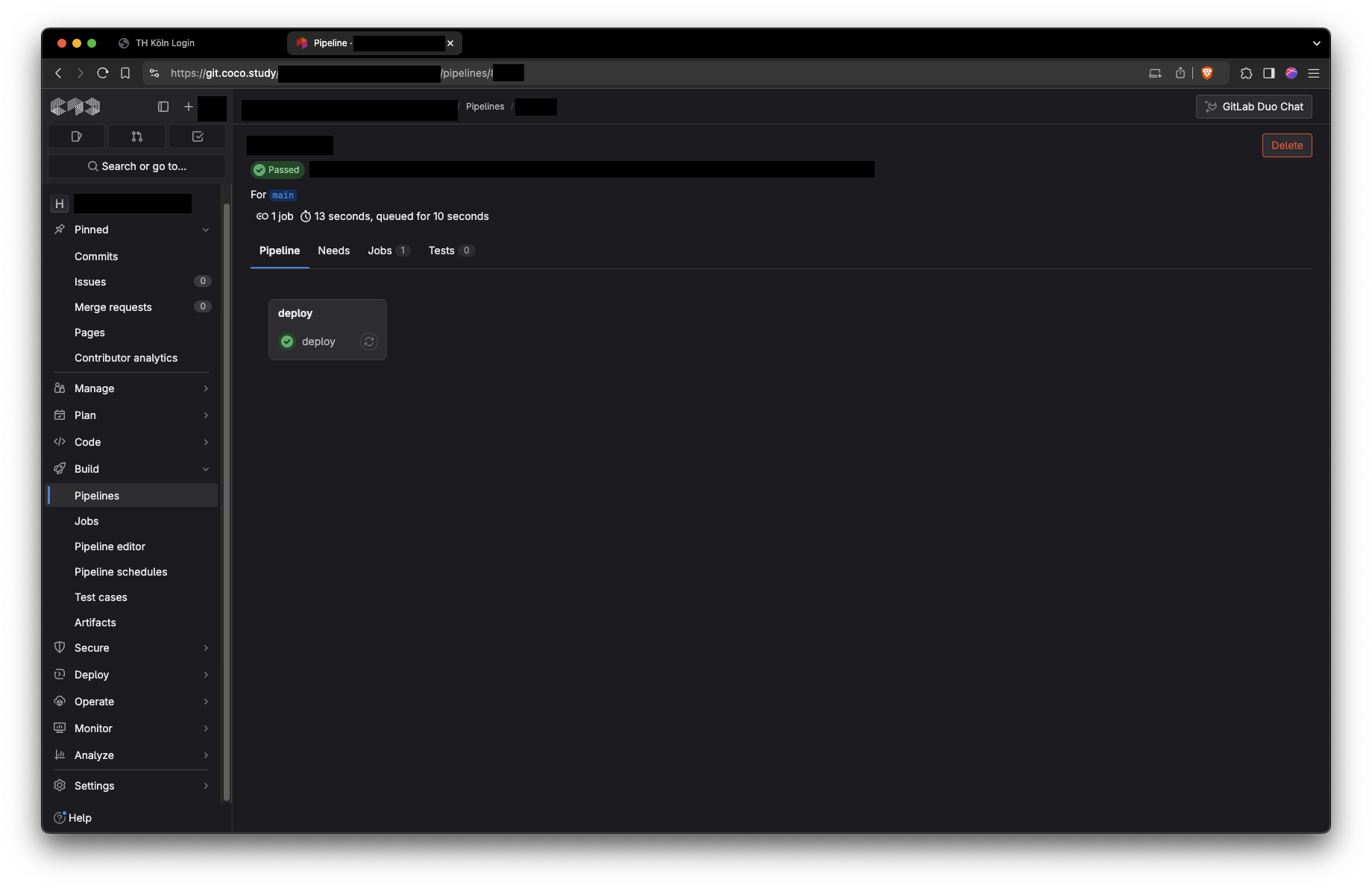
Task: Open the deploy job details
Action: click(318, 341)
